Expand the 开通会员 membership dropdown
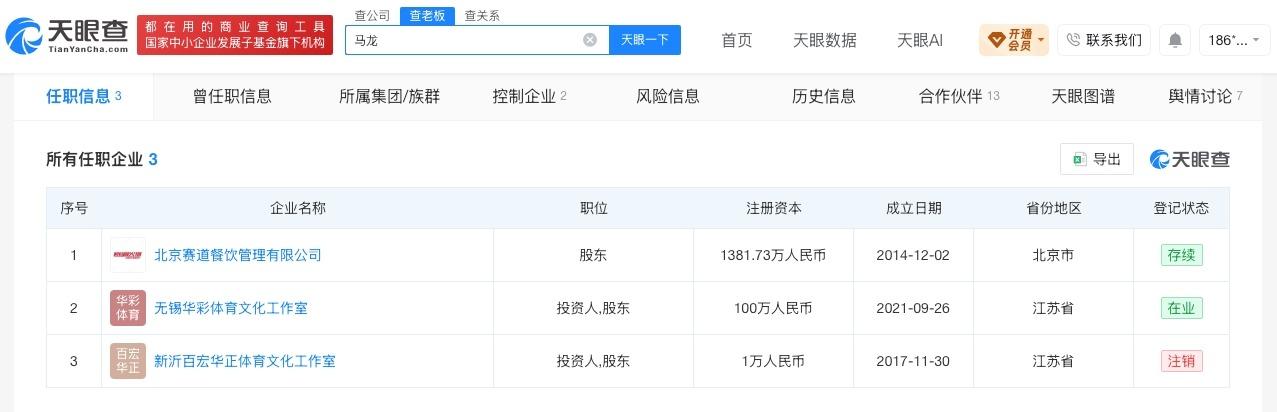Viewport: 1277px width, 412px height. [x=1016, y=40]
